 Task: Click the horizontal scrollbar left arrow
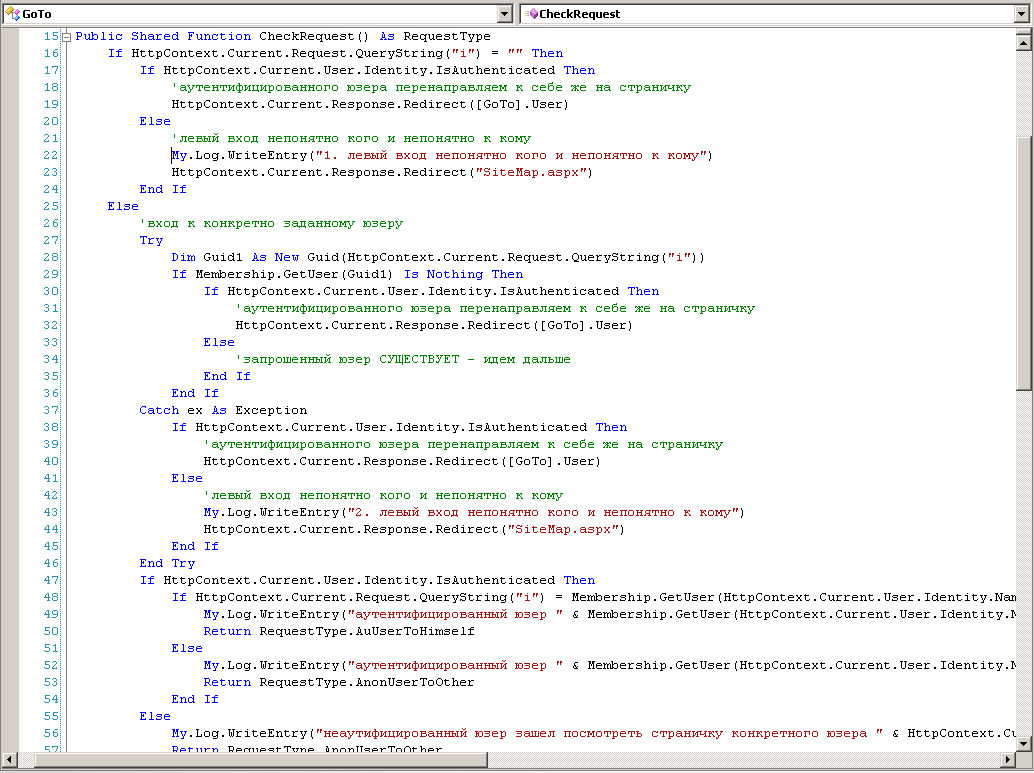pyautogui.click(x=10, y=760)
